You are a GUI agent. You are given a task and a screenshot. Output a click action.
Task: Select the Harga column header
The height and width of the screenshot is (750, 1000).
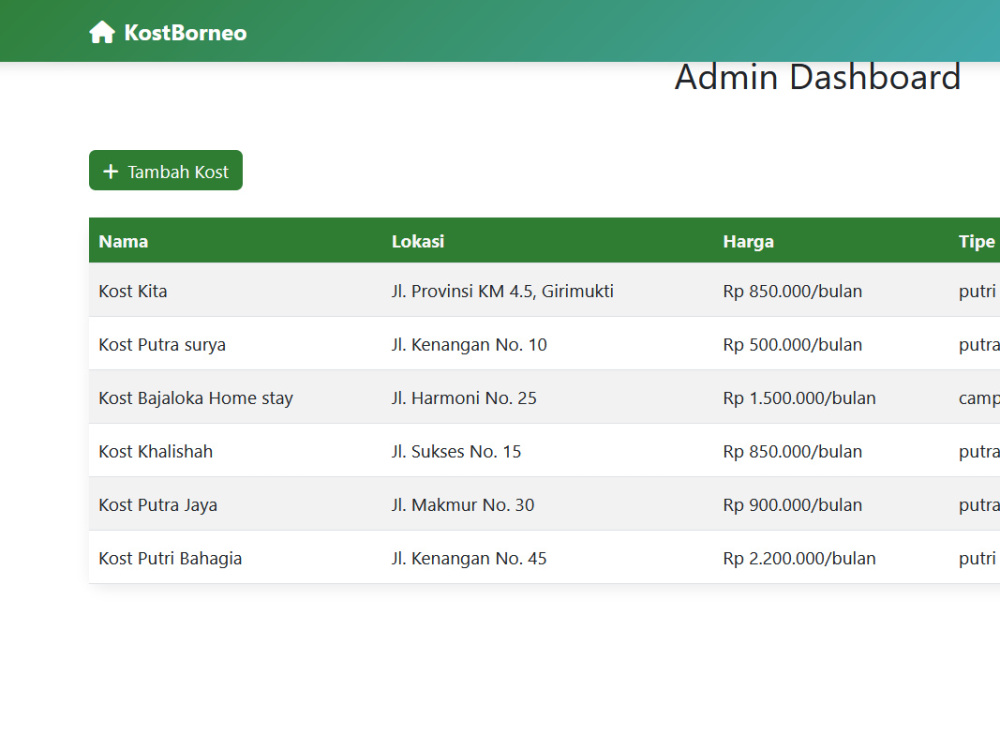click(x=748, y=242)
